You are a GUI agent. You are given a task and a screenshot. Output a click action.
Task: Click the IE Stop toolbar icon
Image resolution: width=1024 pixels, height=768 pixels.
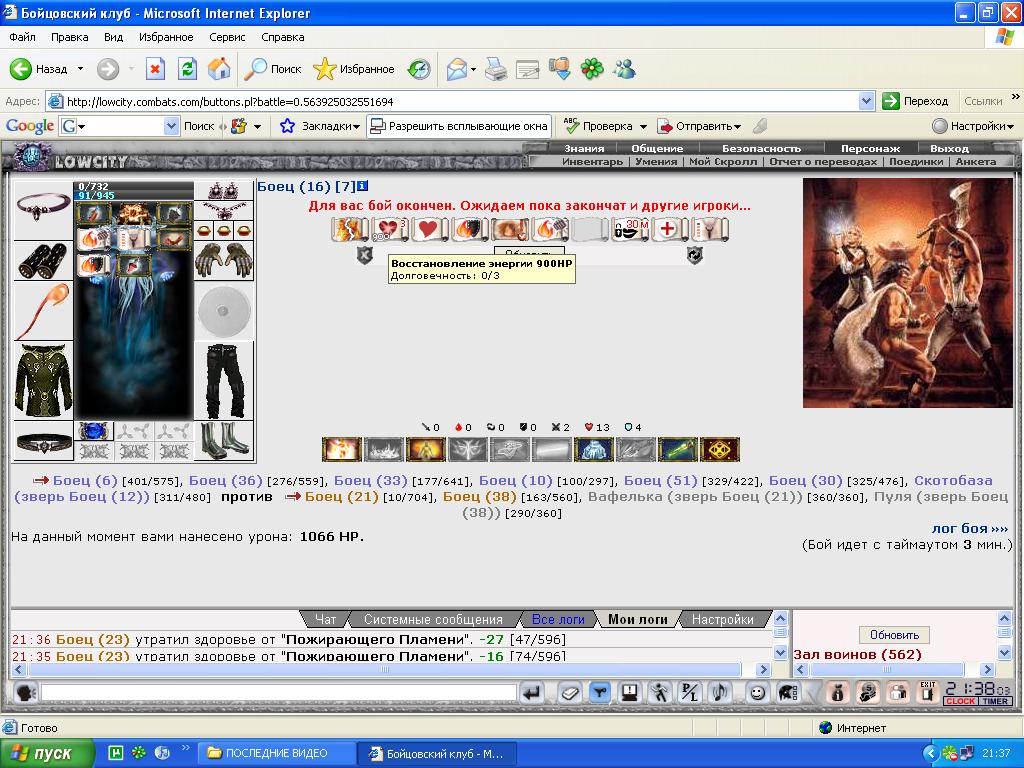[155, 69]
